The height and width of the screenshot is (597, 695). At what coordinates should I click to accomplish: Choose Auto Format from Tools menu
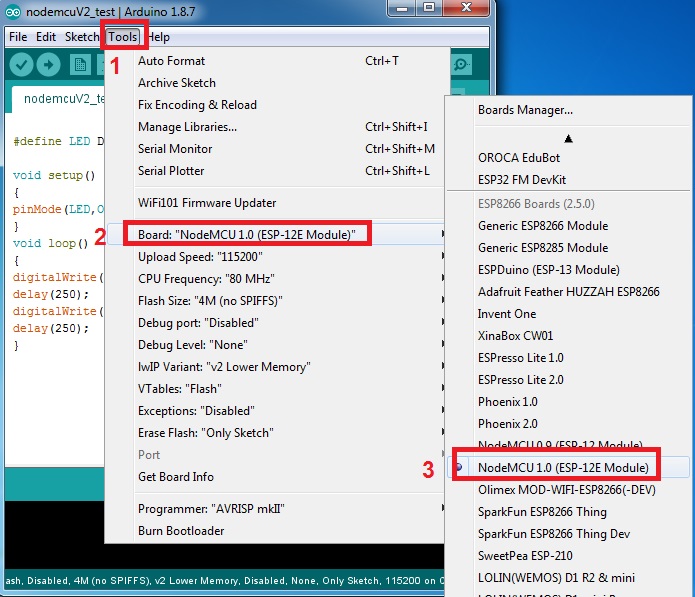click(171, 61)
